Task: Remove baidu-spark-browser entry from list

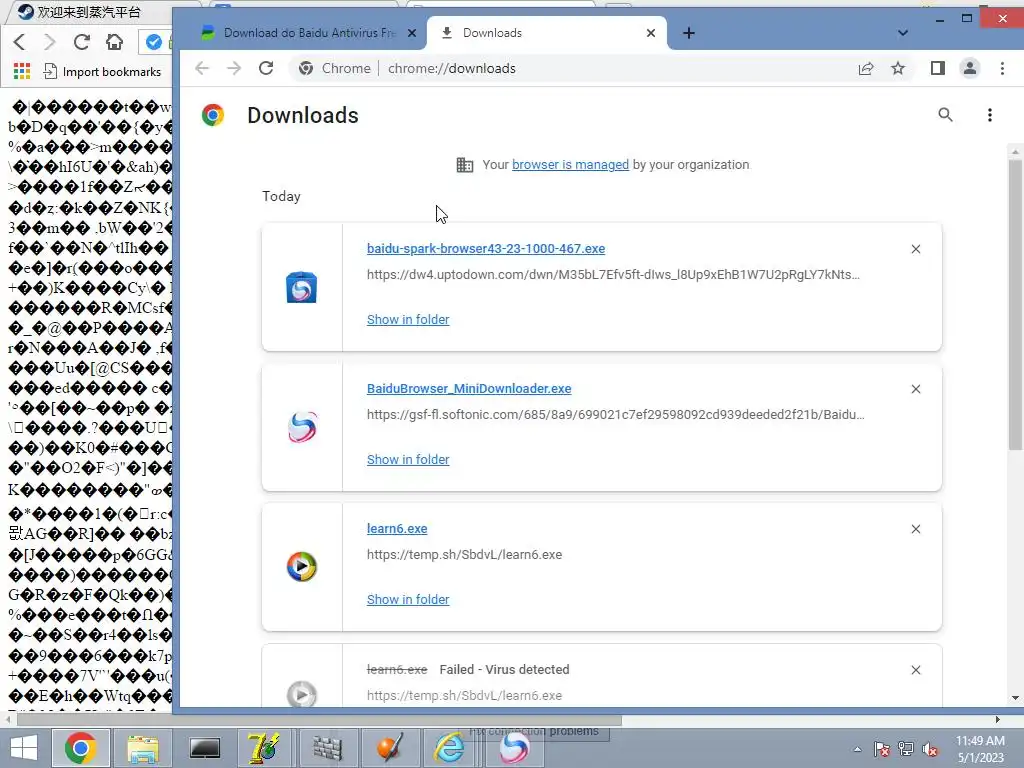Action: pyautogui.click(x=916, y=249)
